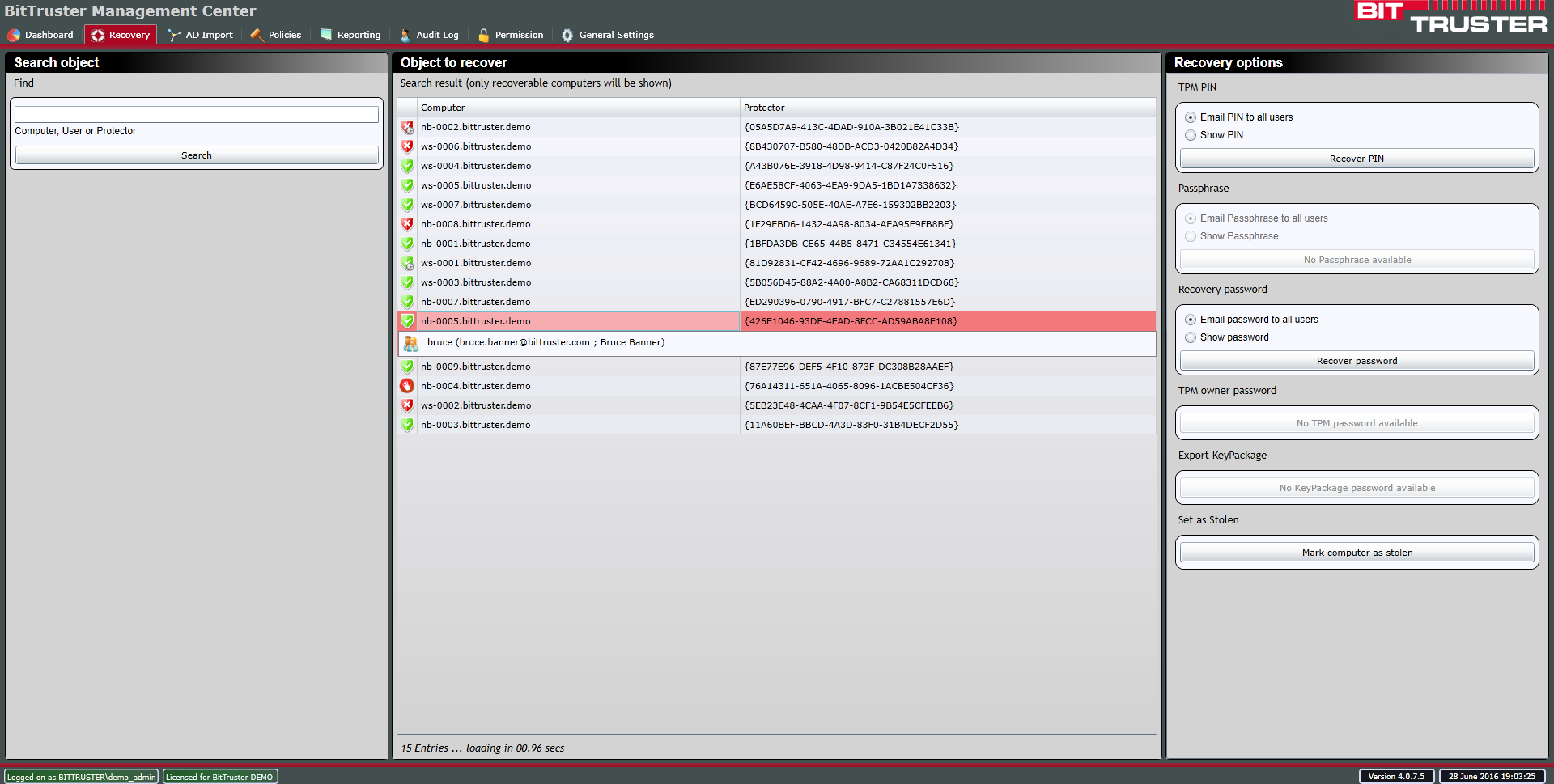Click the red stop-hand icon for nb-0004
The image size is (1554, 784).
click(x=407, y=386)
